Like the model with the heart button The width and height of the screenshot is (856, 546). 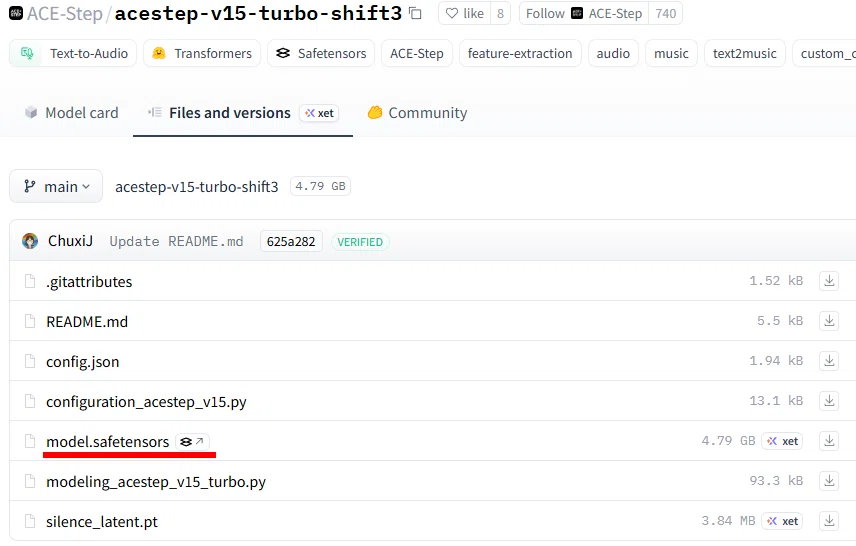coord(465,14)
